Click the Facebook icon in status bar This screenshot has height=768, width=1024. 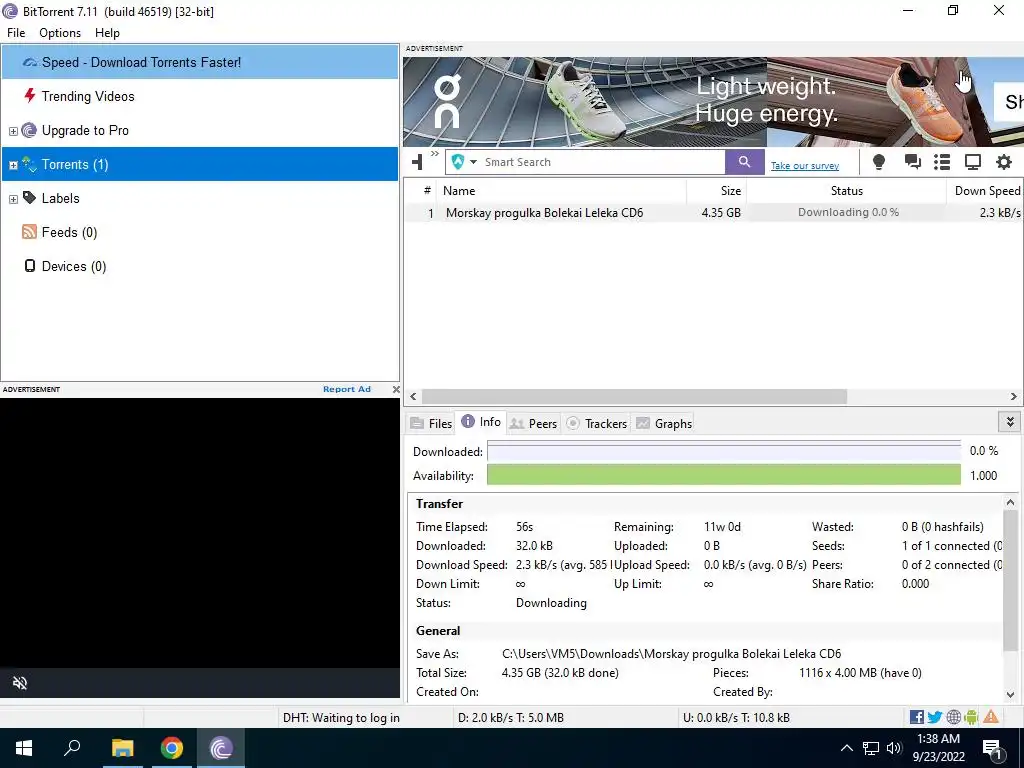917,717
